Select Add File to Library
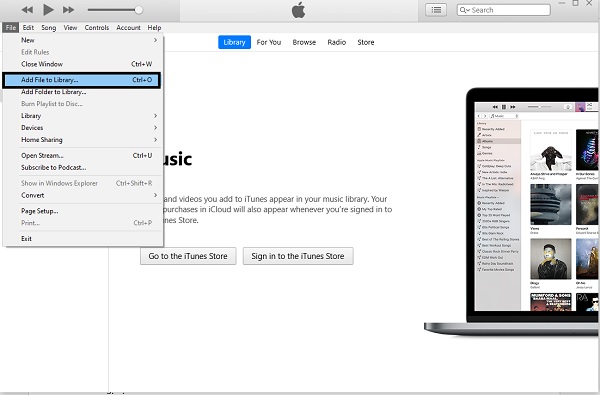Viewport: 600px width, 395px height. 82,80
